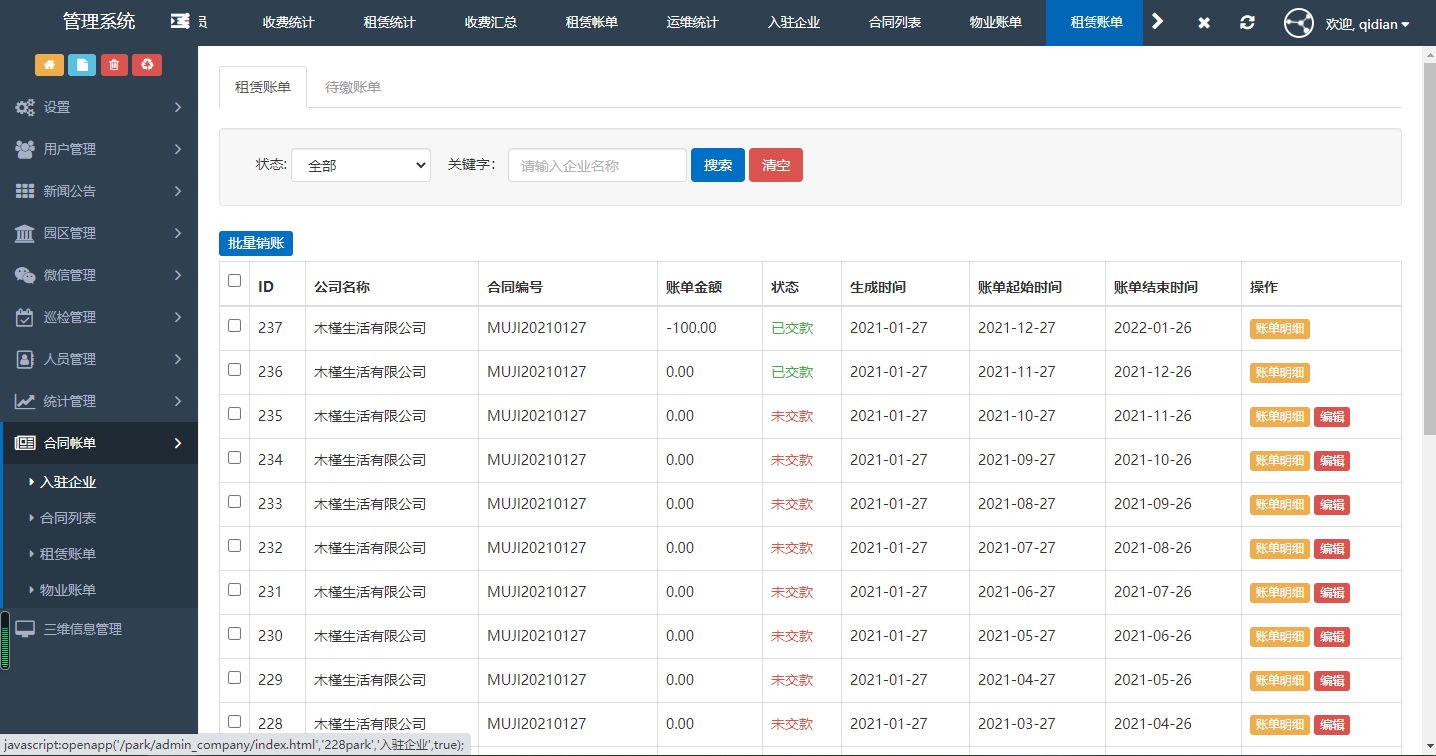The width and height of the screenshot is (1436, 756).
Task: Click the red recycle icon button
Action: (147, 65)
